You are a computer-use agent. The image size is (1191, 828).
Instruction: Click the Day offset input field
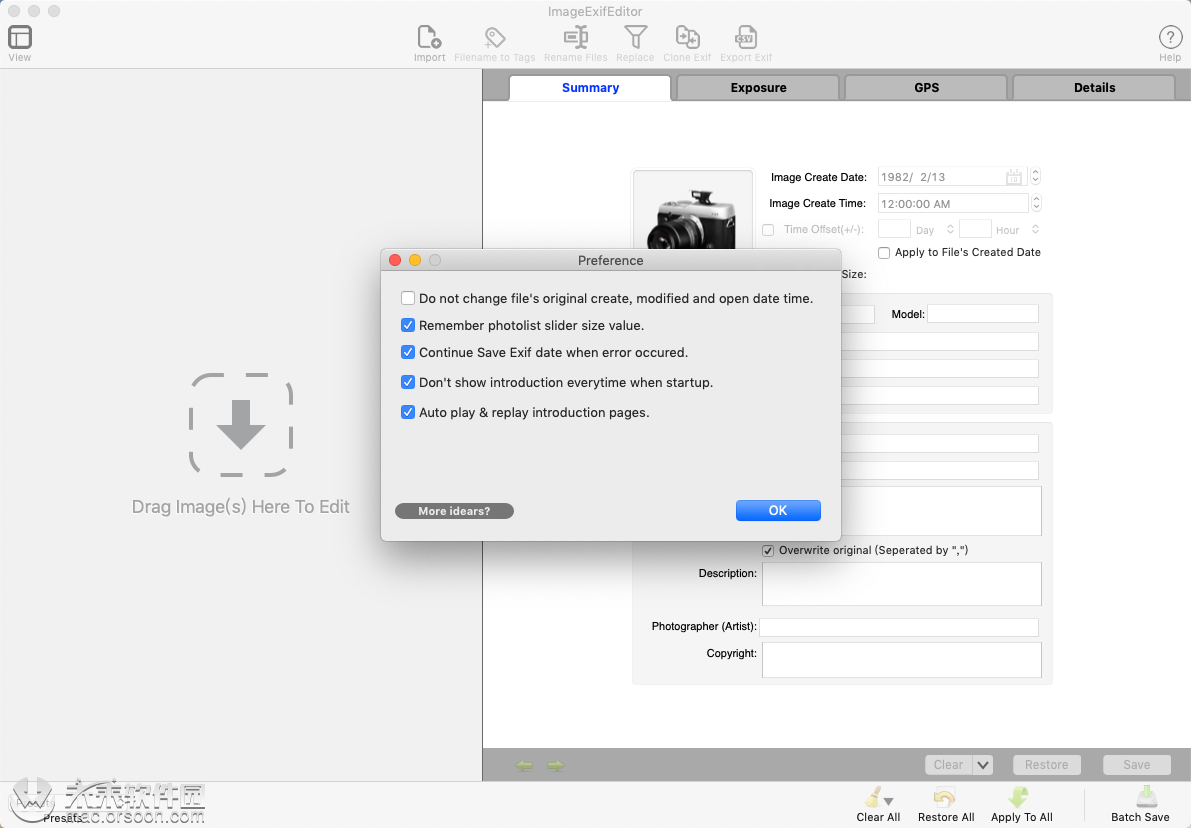pos(894,229)
